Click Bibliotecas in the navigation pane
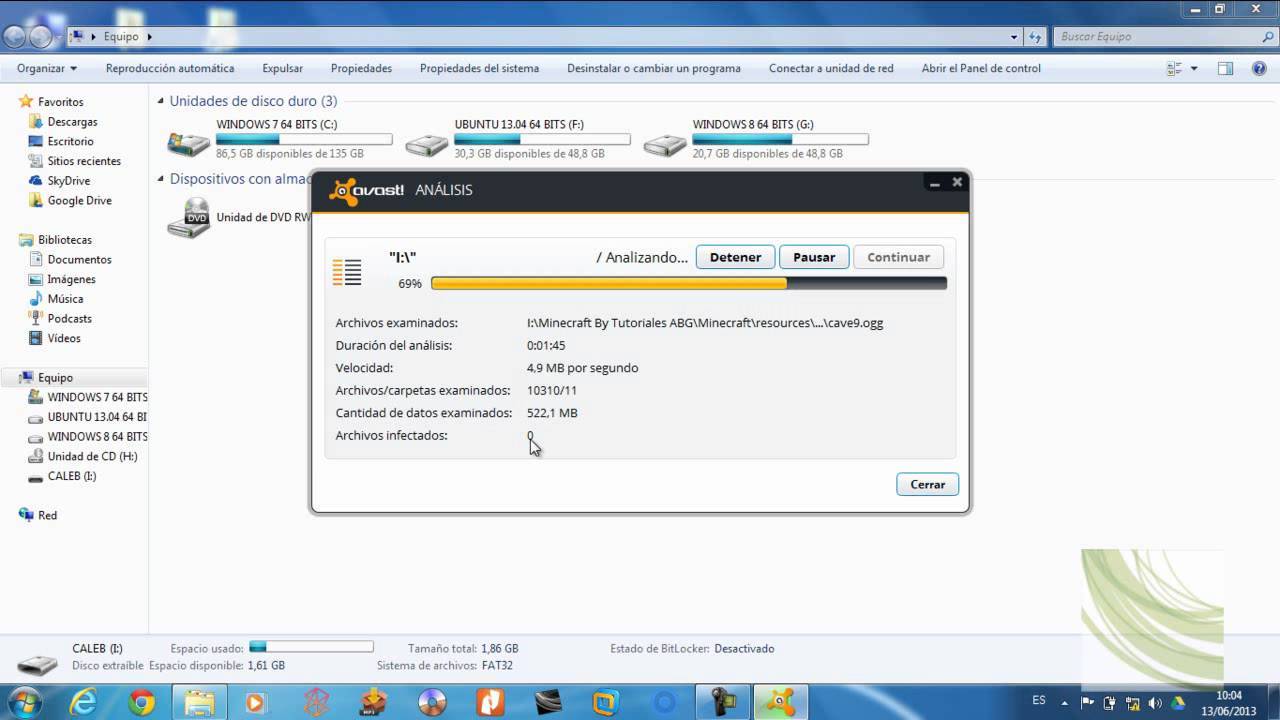The height and width of the screenshot is (720, 1280). pos(64,240)
